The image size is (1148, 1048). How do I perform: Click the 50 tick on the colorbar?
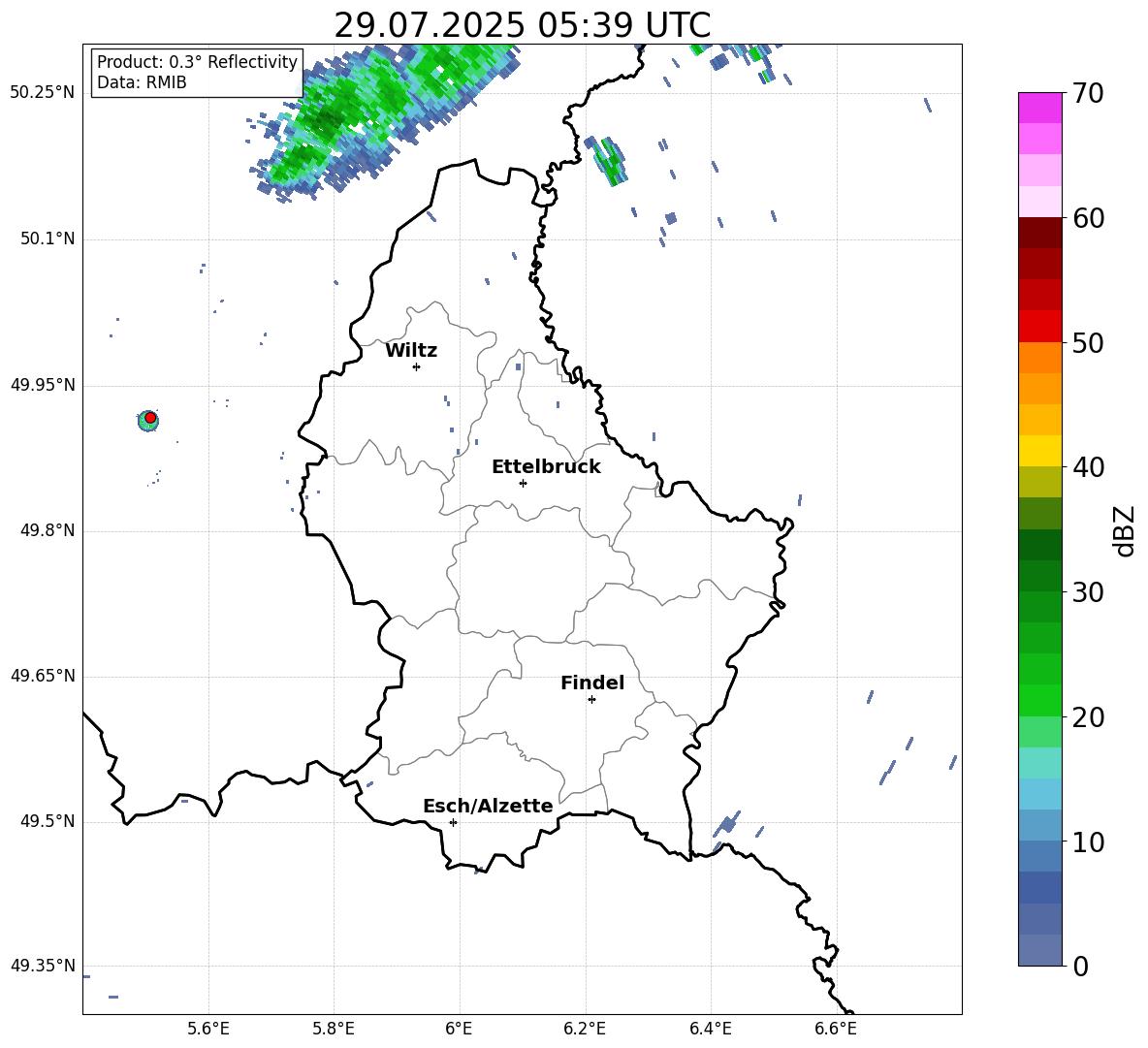pos(1087,342)
